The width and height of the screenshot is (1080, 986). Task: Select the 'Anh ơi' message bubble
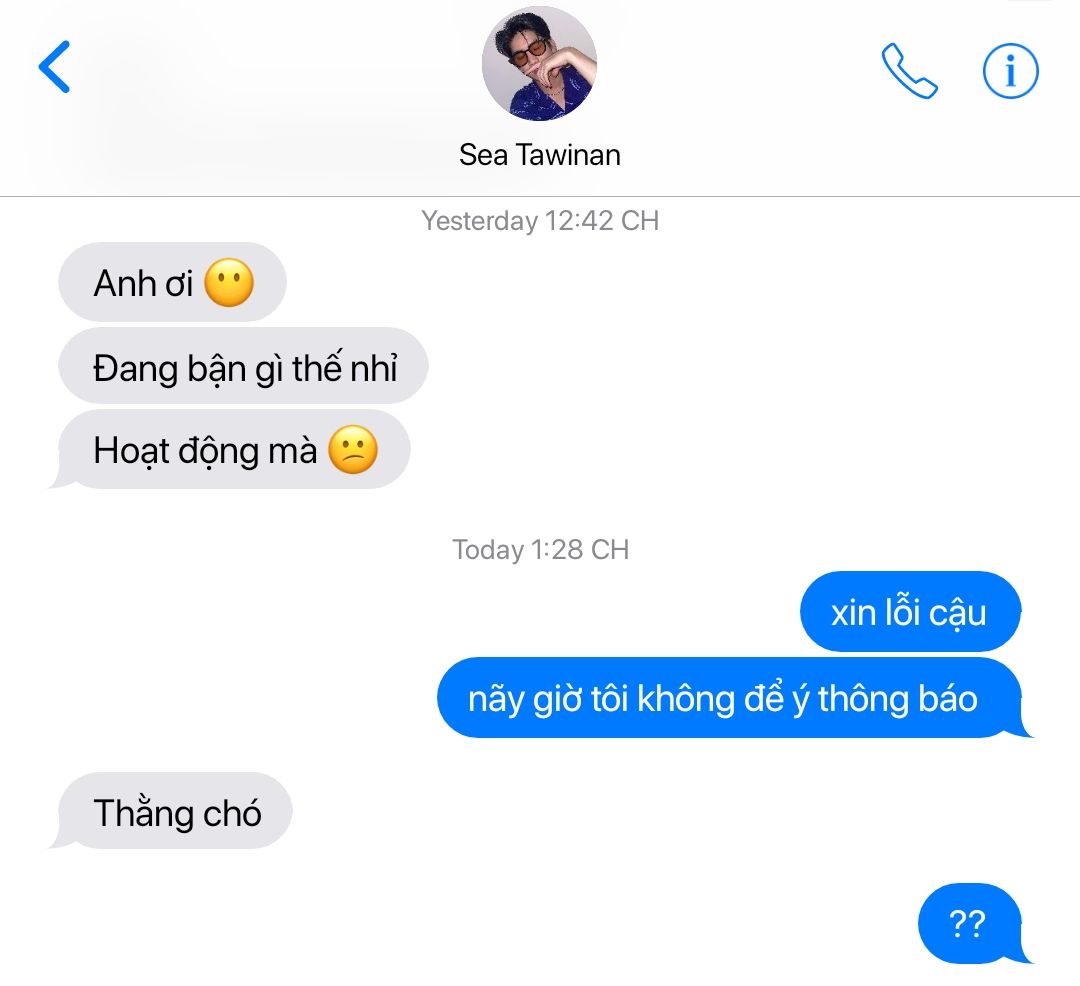click(172, 282)
